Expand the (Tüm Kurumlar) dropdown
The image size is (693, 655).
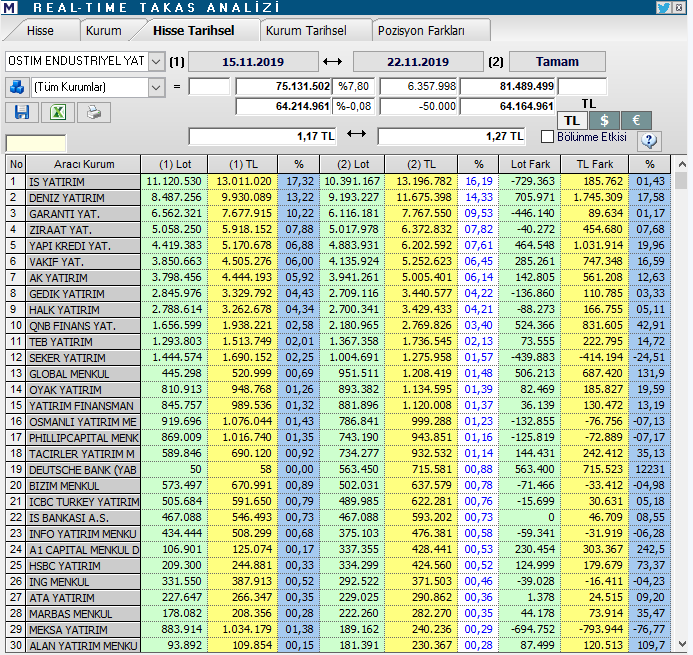[156, 87]
